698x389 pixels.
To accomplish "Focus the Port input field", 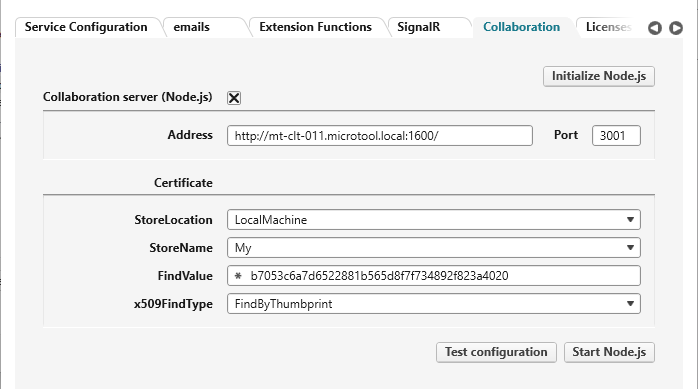I will pos(616,136).
